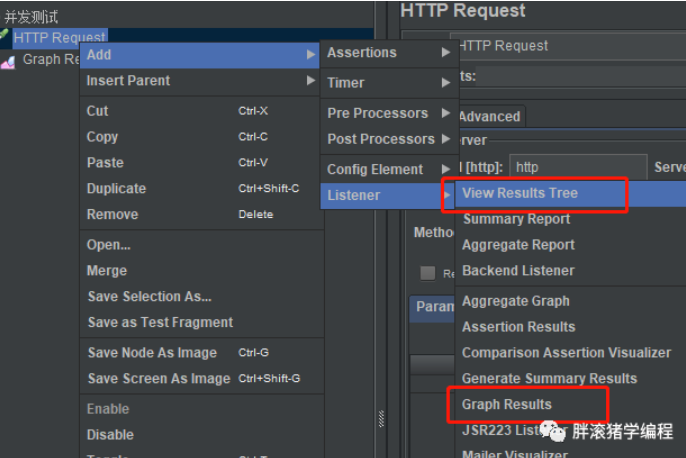Select Graph Results from the listener list
Screen dimensions: 686x458
(x=507, y=405)
